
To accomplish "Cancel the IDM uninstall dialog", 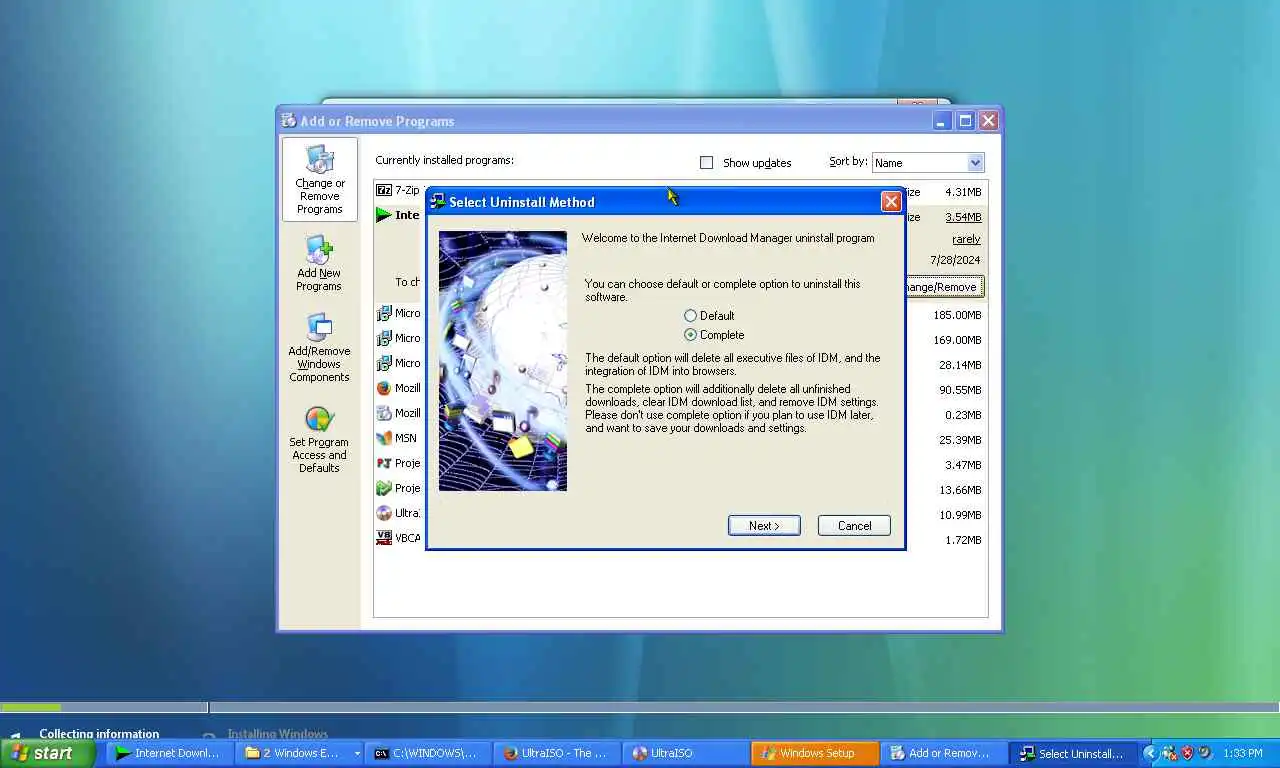I will (x=854, y=526).
